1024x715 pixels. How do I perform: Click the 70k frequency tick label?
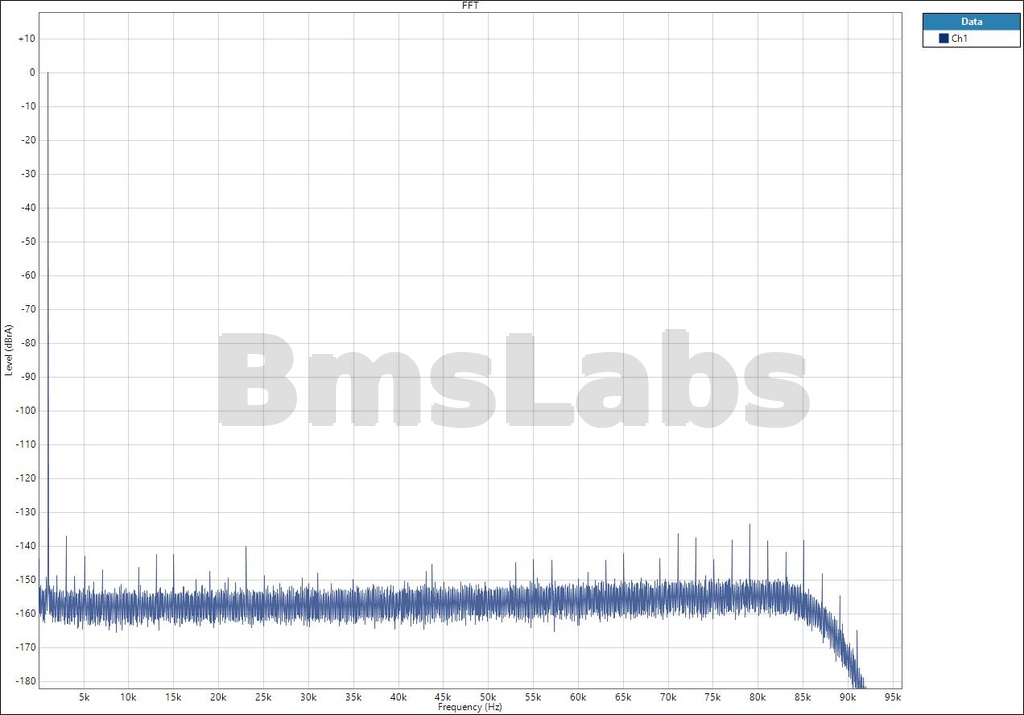(668, 697)
